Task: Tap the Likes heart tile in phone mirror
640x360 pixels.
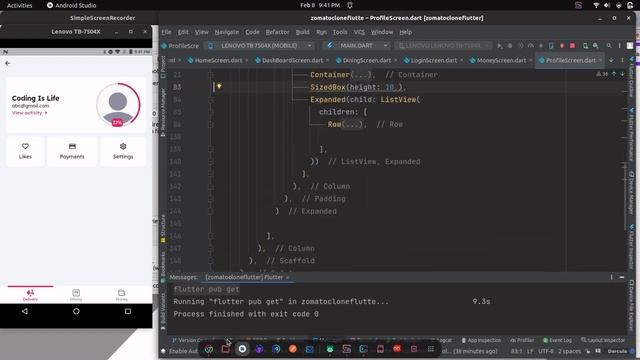Action: point(25,151)
